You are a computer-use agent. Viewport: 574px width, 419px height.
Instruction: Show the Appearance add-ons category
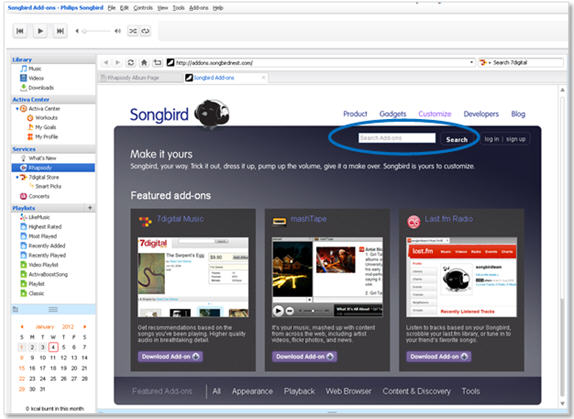point(252,391)
